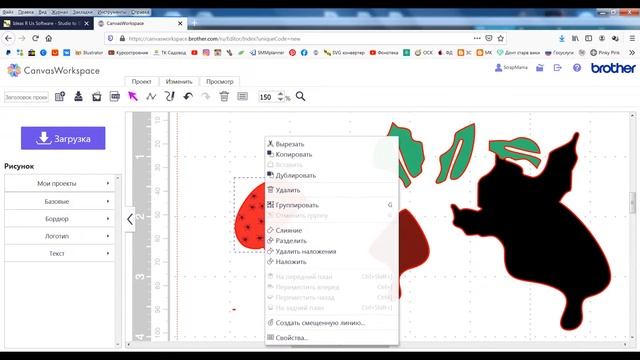The height and width of the screenshot is (360, 640).
Task: Open the Firefox sidebar toggle icon
Action: point(589,38)
